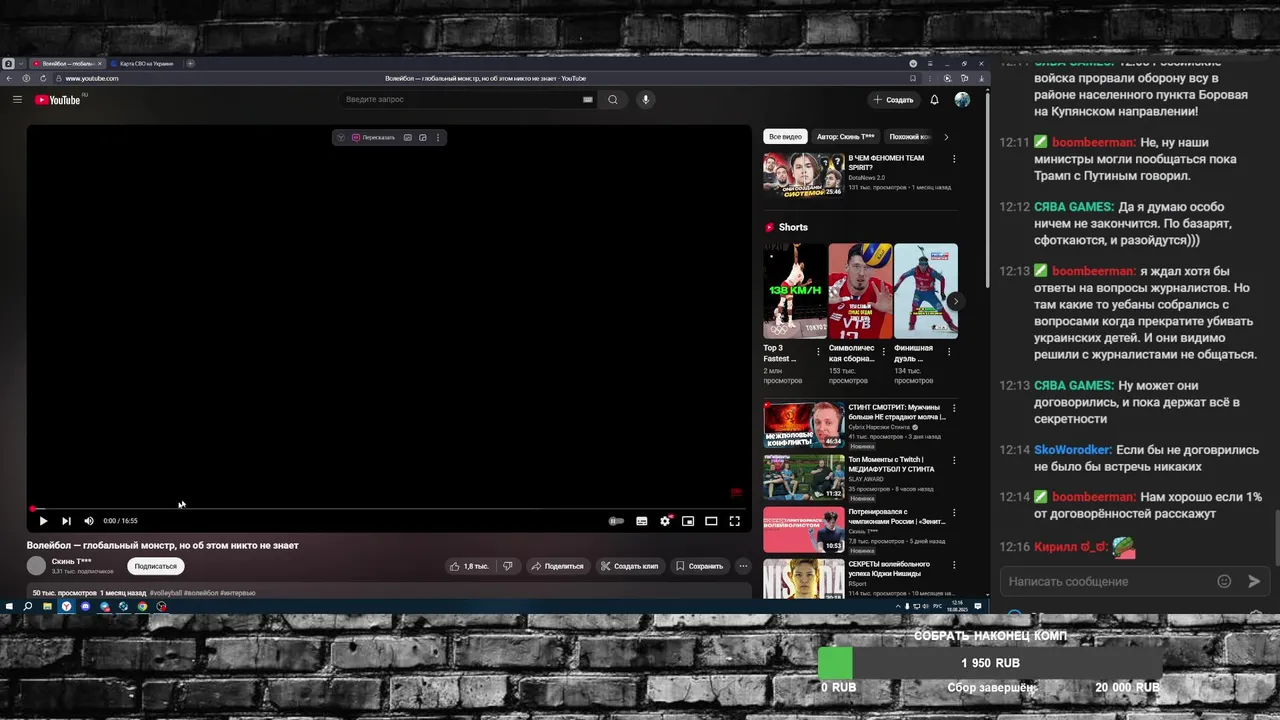This screenshot has height=720, width=1280.
Task: Open more actions menu below the video
Action: tap(743, 566)
